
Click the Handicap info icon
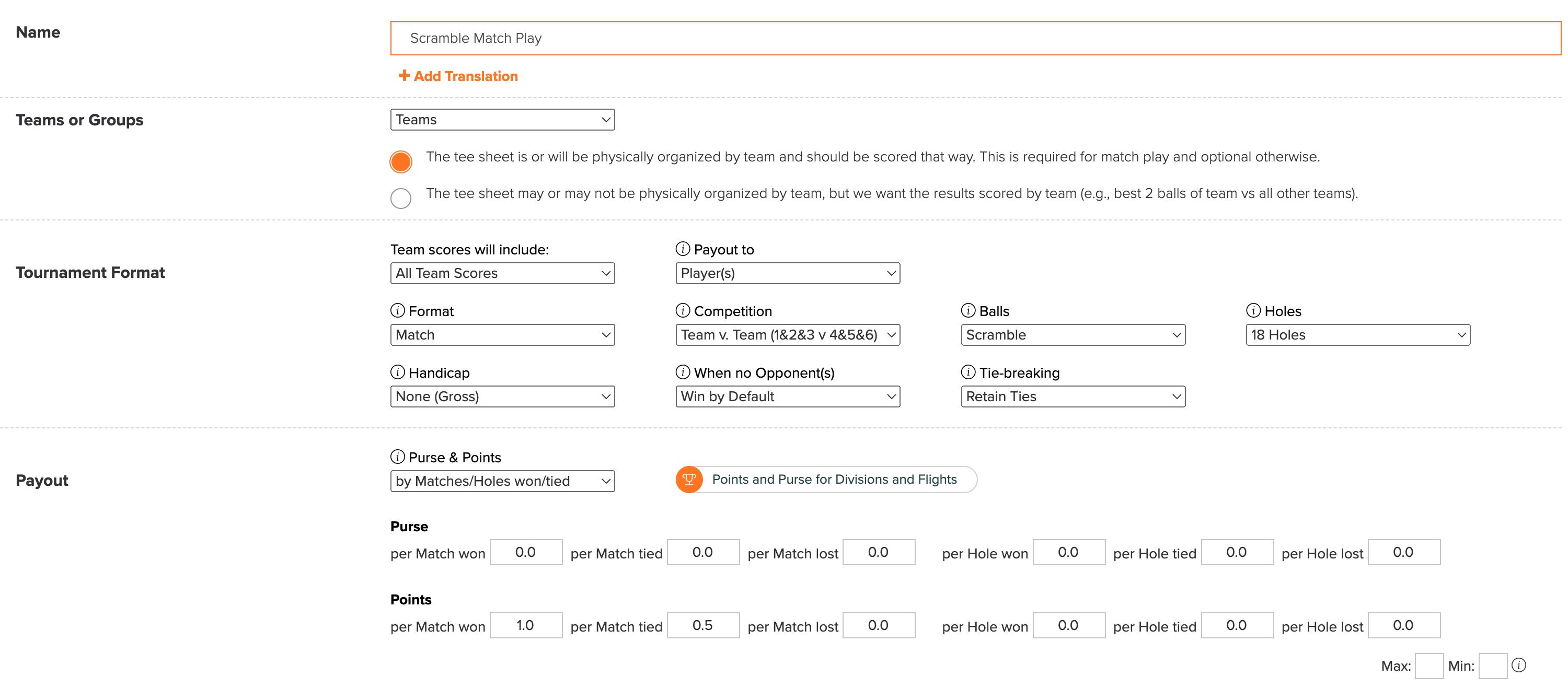coord(397,371)
